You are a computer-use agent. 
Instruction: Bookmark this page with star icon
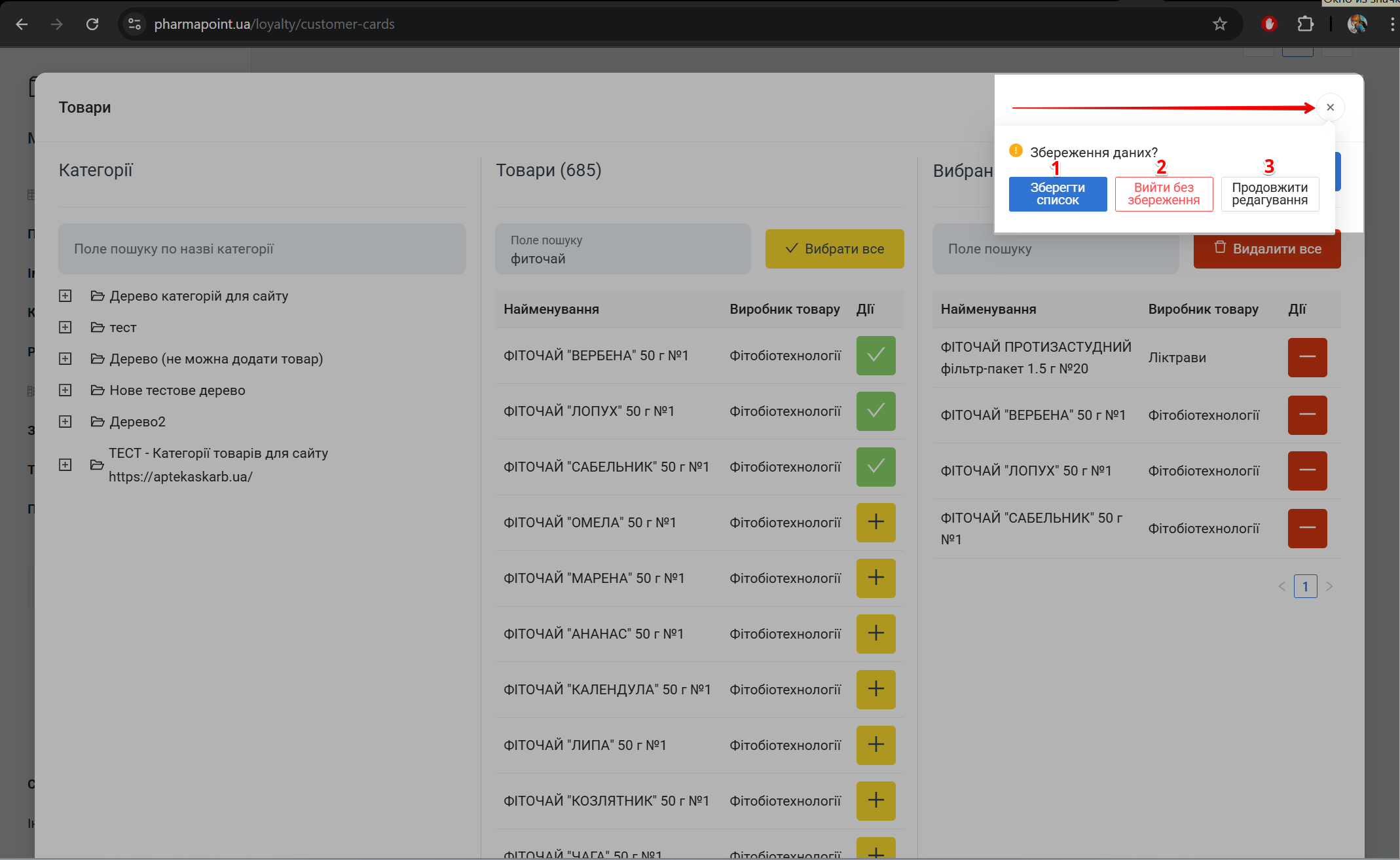pyautogui.click(x=1219, y=24)
